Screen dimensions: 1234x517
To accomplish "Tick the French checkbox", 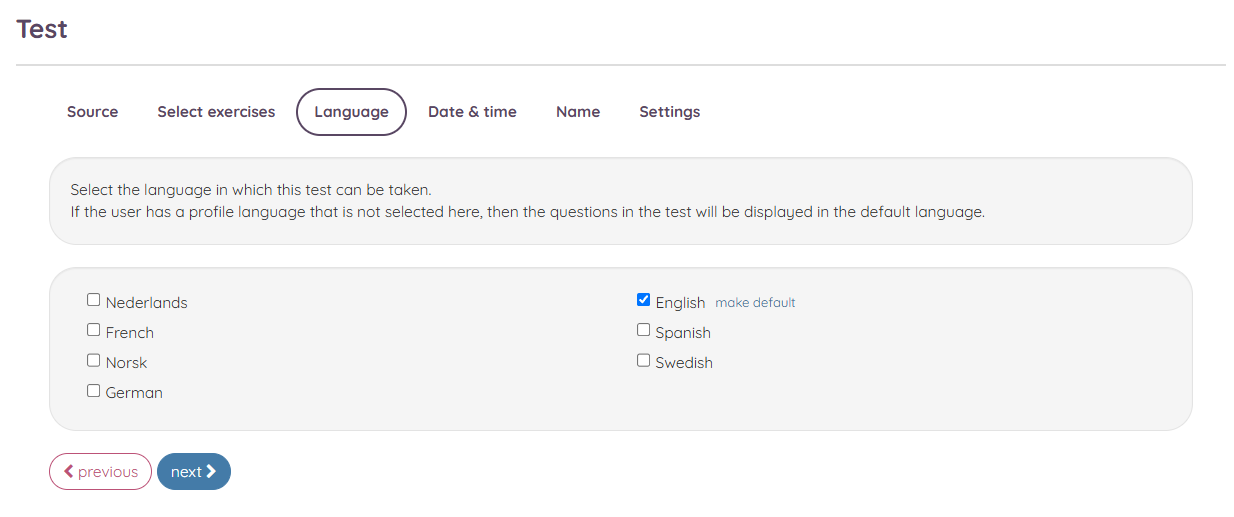I will click(x=93, y=330).
